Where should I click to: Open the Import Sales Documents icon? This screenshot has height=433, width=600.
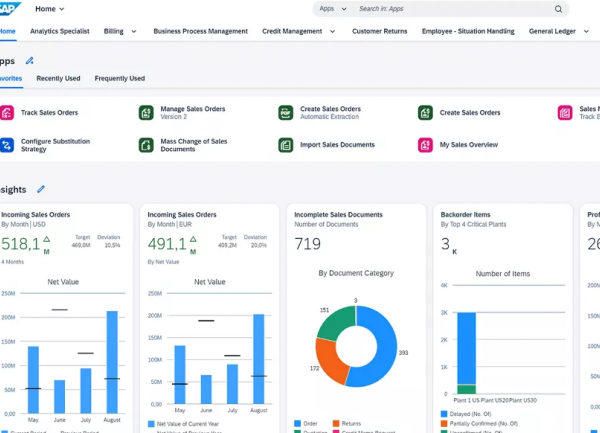pyautogui.click(x=285, y=145)
